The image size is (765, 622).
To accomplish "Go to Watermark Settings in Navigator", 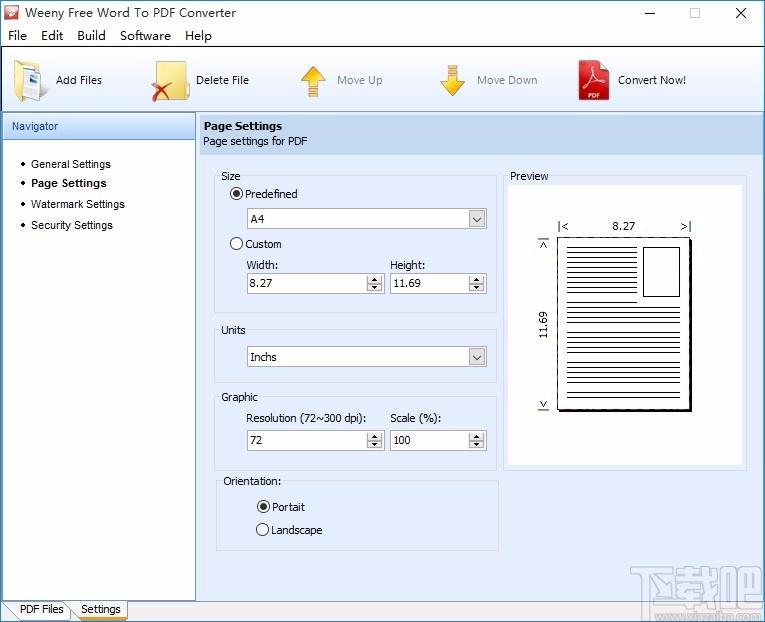I will pos(78,204).
